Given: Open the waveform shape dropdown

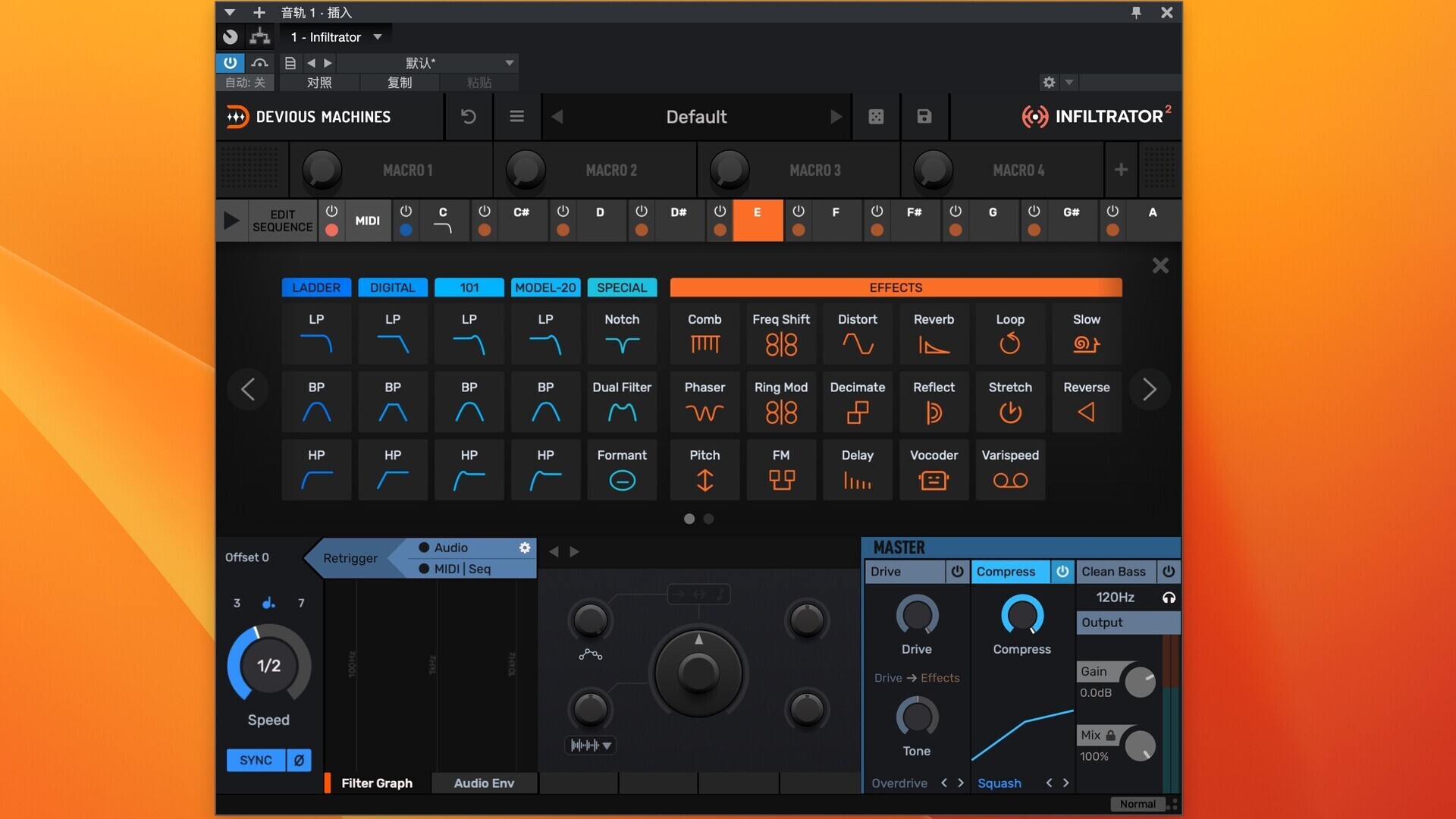Looking at the screenshot, I should [x=591, y=745].
